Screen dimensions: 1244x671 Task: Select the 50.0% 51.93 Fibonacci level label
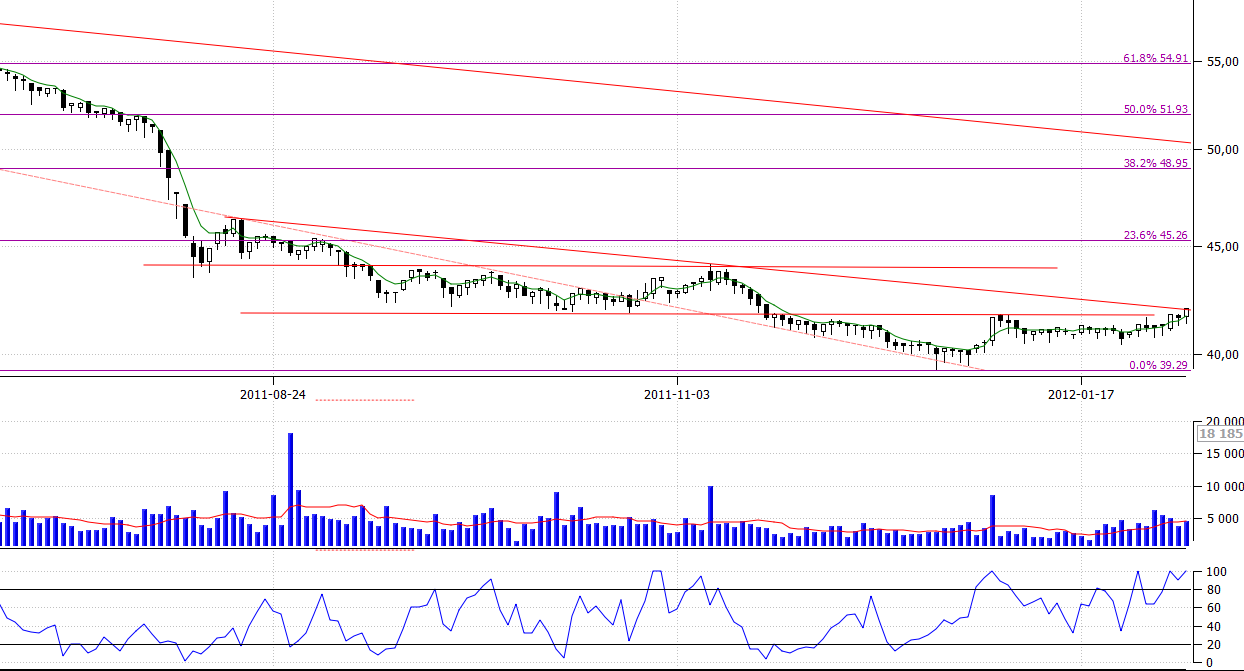(x=1155, y=109)
